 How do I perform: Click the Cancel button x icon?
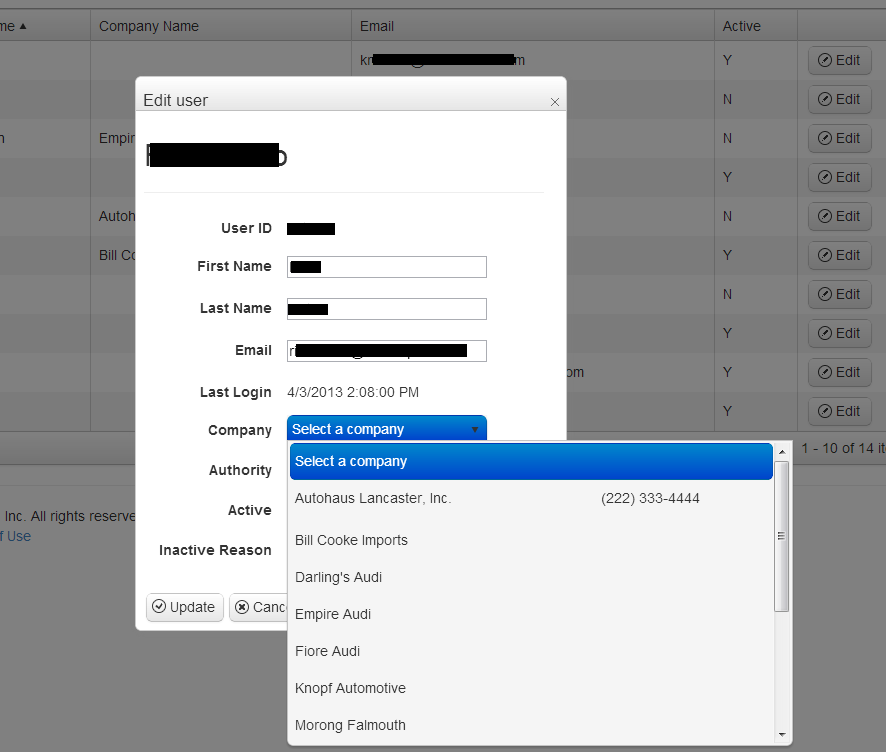[242, 607]
